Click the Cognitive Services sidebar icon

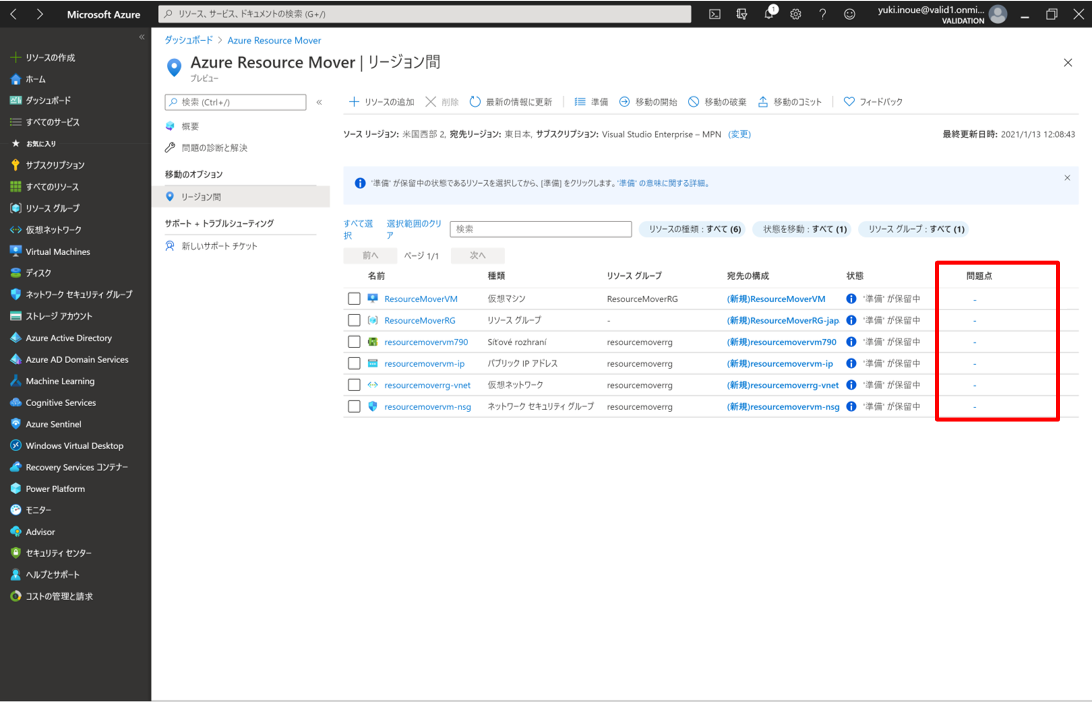click(16, 403)
